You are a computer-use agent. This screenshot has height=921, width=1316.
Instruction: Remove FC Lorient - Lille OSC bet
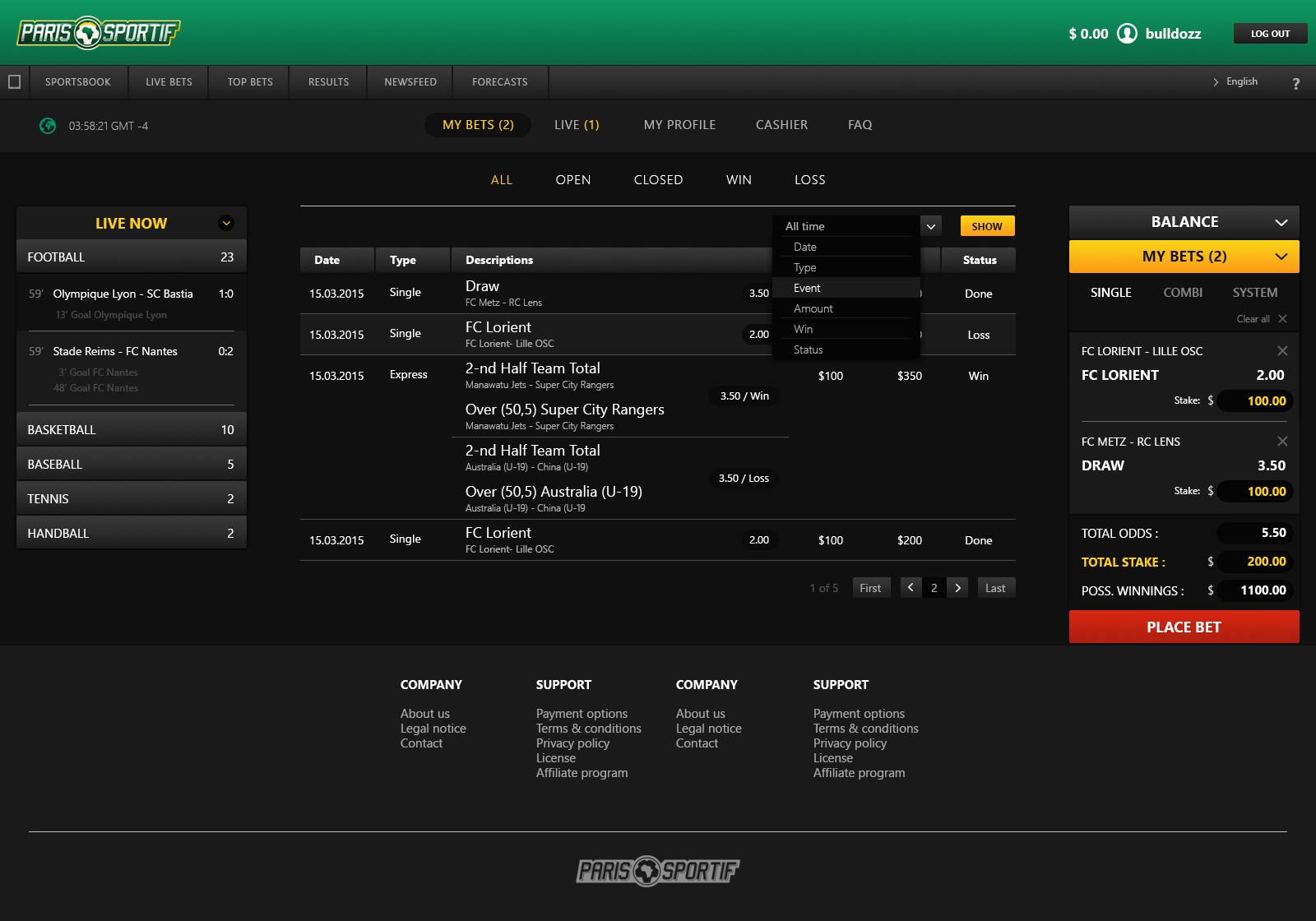(1282, 351)
